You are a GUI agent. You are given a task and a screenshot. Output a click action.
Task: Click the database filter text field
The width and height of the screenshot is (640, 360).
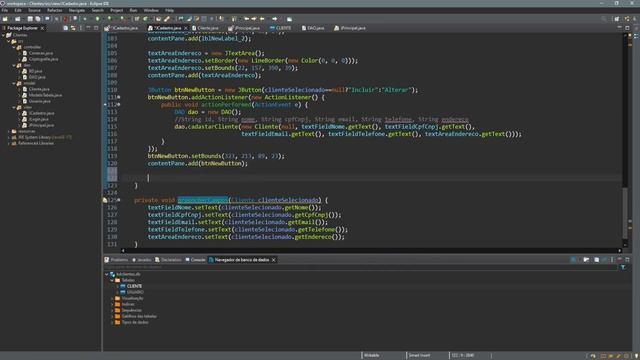tap(361, 267)
